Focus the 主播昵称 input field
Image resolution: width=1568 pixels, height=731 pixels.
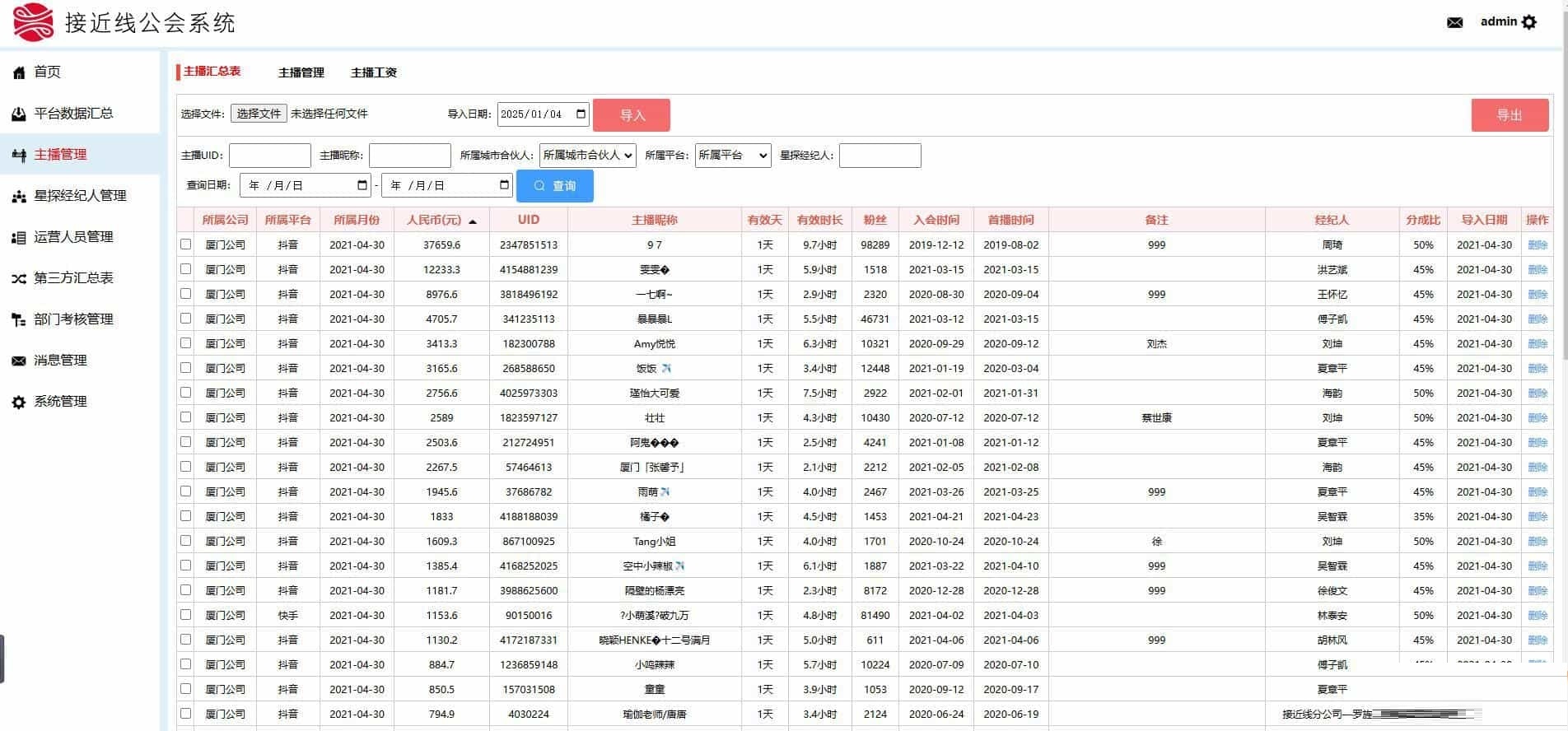click(x=410, y=155)
